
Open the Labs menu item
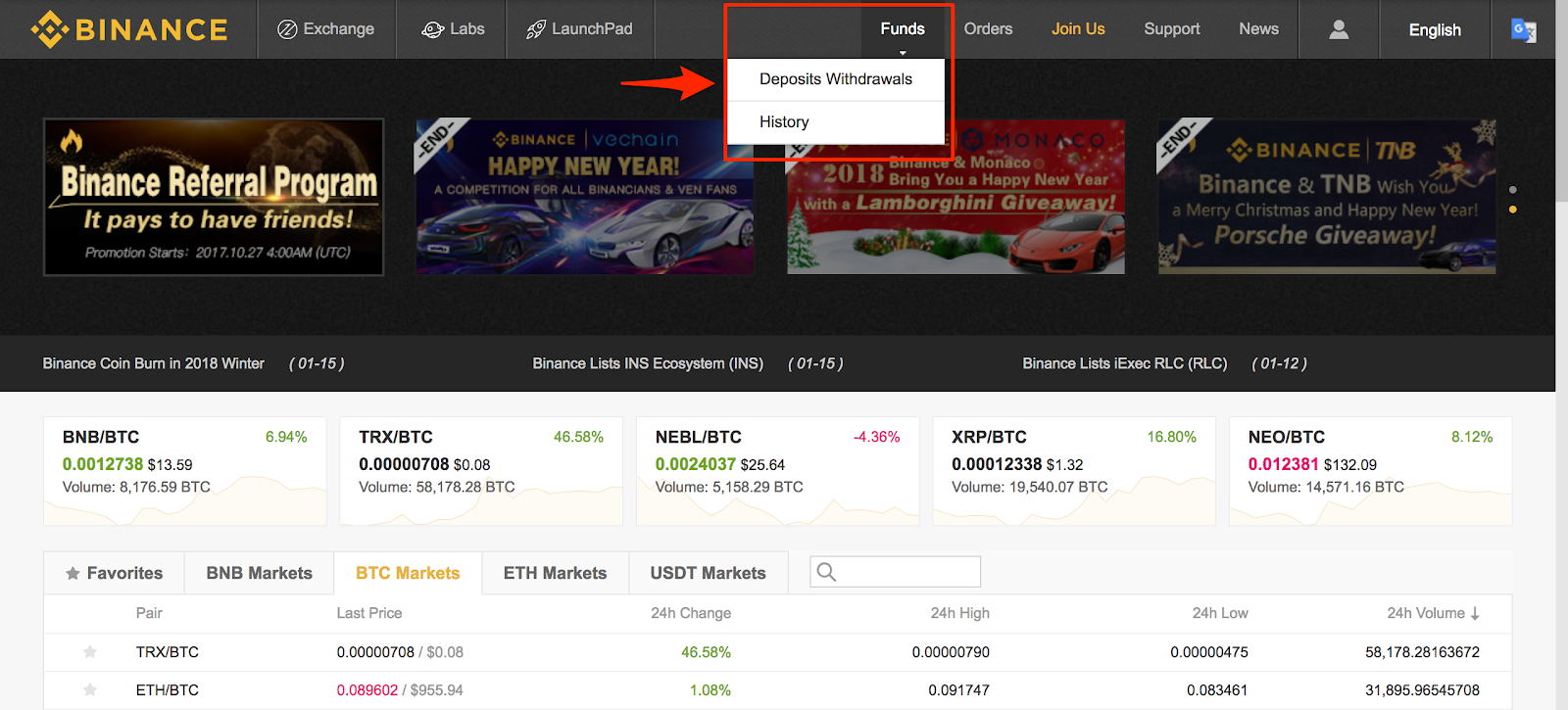(x=453, y=29)
